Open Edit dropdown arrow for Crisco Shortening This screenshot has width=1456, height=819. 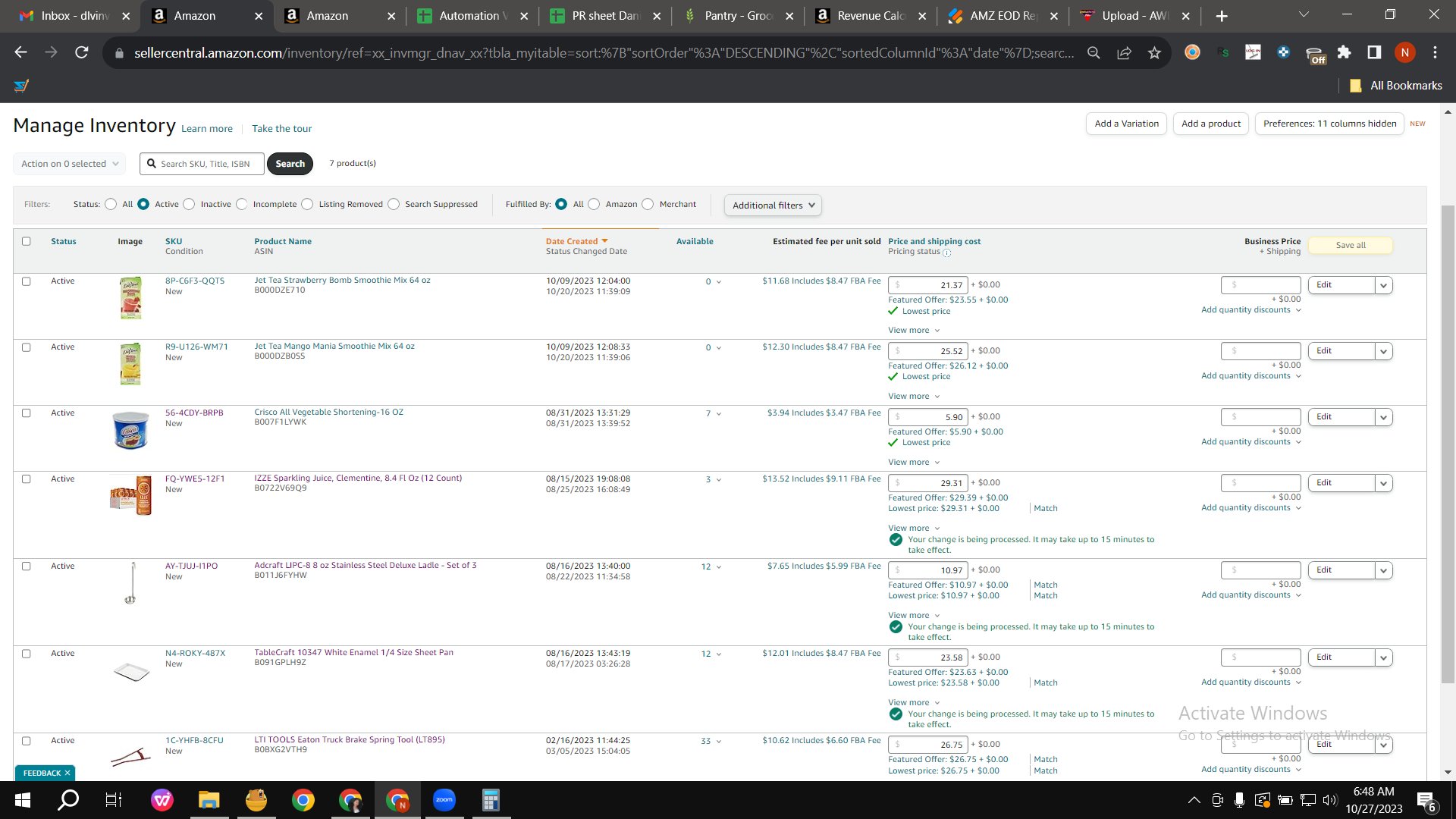tap(1384, 417)
